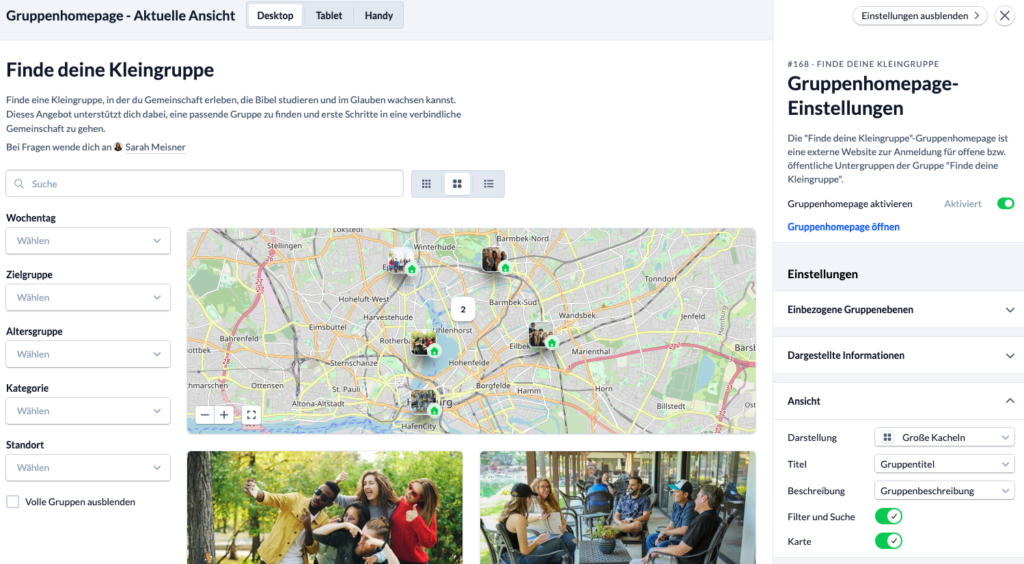Click the group marker near Winterhude

coord(402,260)
